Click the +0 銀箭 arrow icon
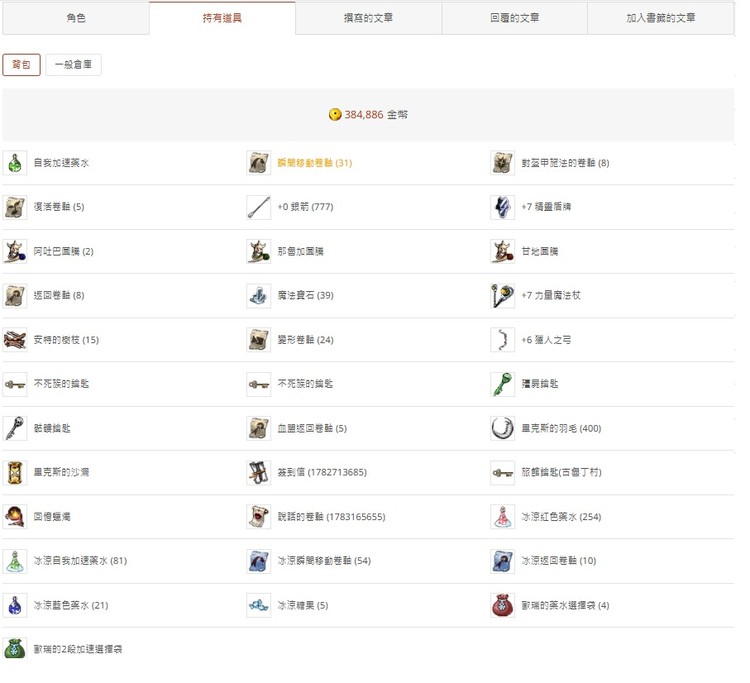 pyautogui.click(x=259, y=207)
